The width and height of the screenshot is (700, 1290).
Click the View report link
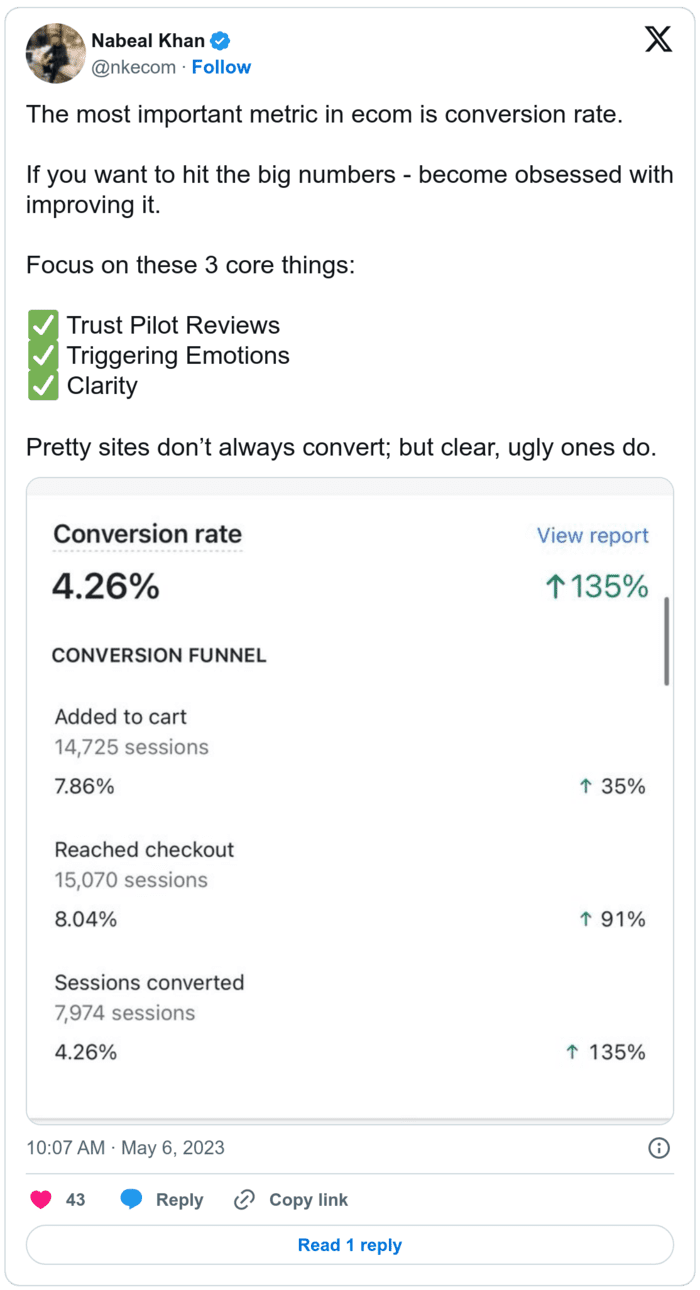click(592, 535)
